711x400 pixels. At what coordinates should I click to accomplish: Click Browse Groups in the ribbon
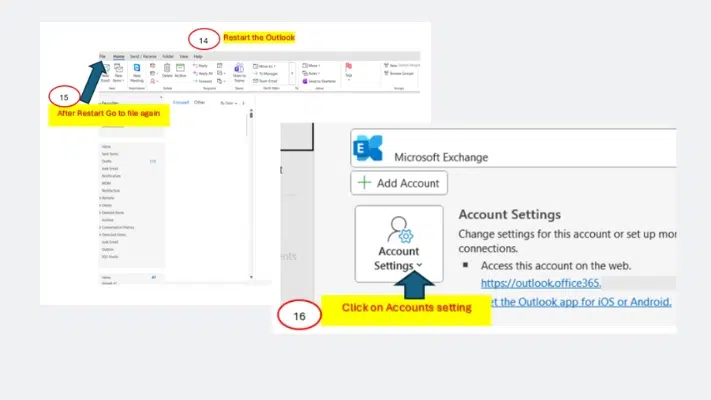pyautogui.click(x=399, y=73)
